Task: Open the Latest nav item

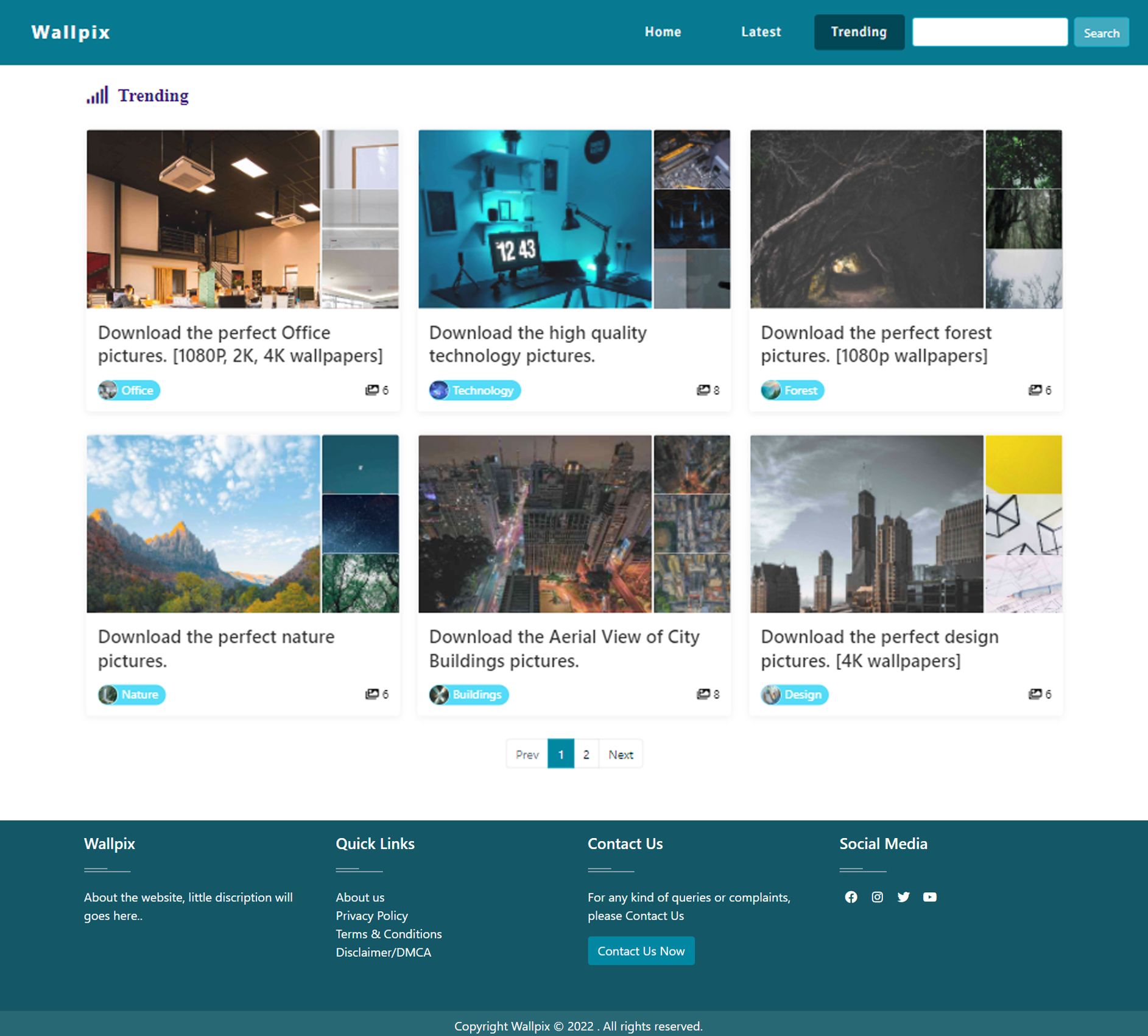Action: click(x=761, y=32)
